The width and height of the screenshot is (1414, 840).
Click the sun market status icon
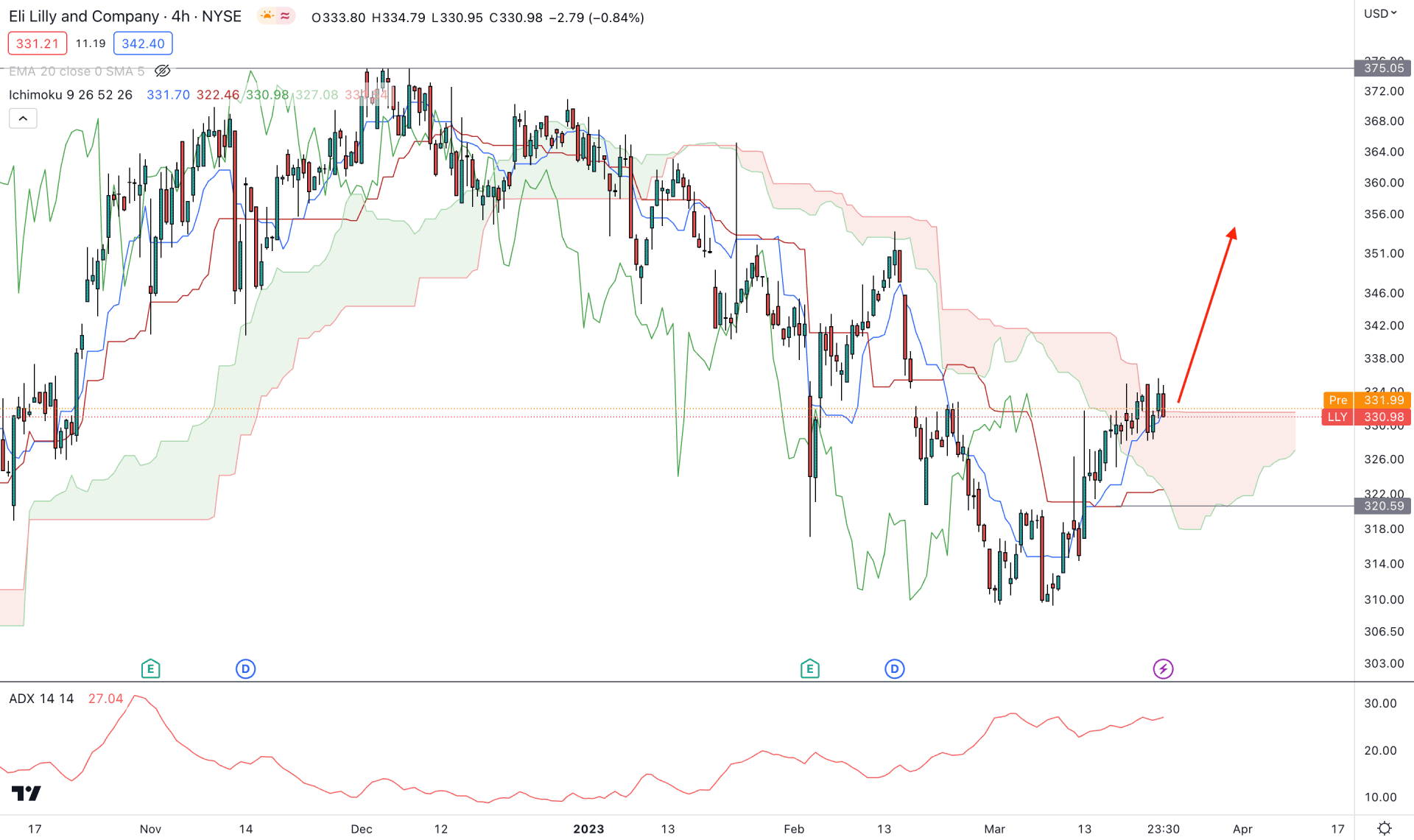pyautogui.click(x=267, y=16)
